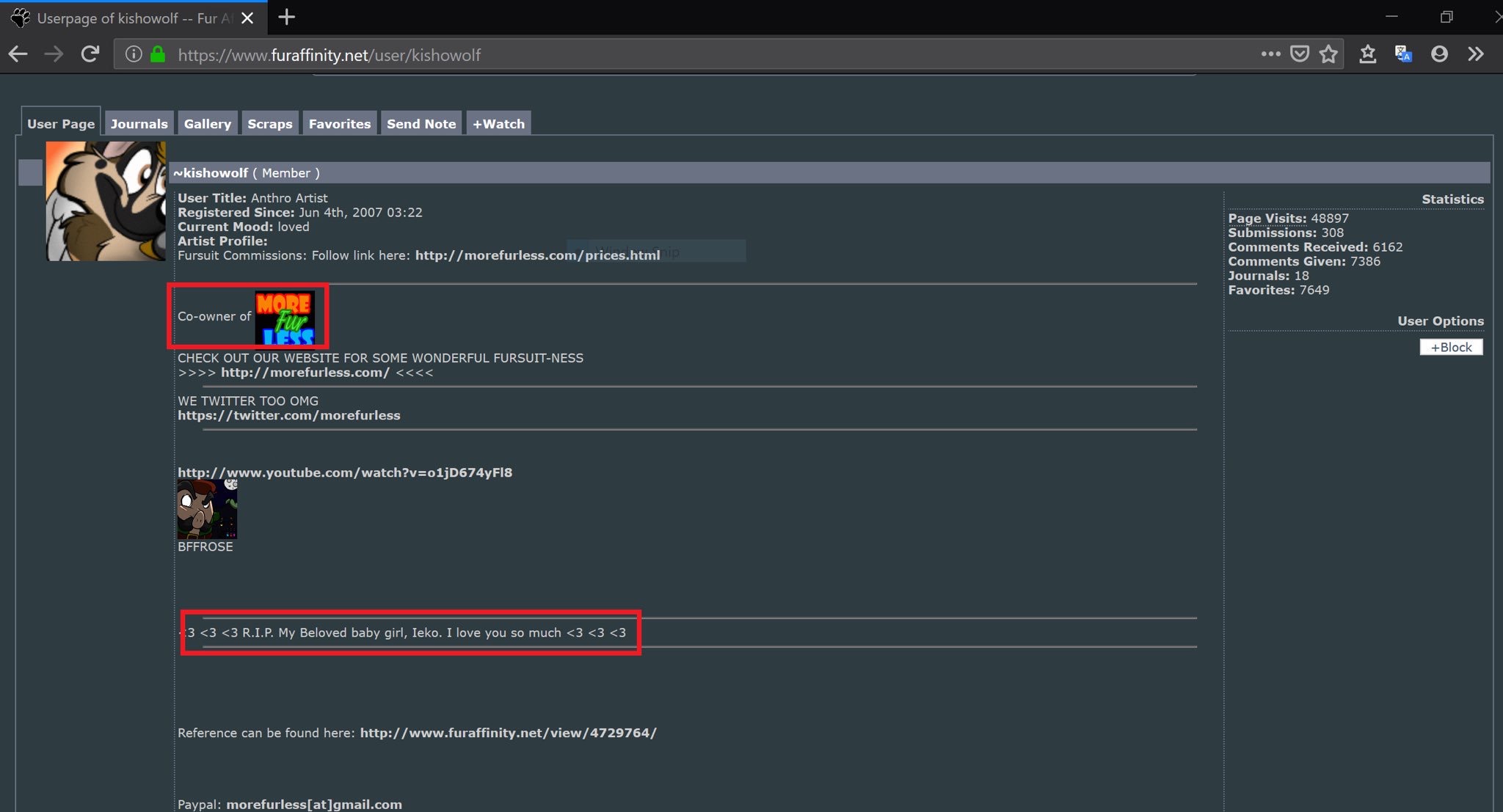
Task: Click the Submissions 308 statistic
Action: 1286,233
